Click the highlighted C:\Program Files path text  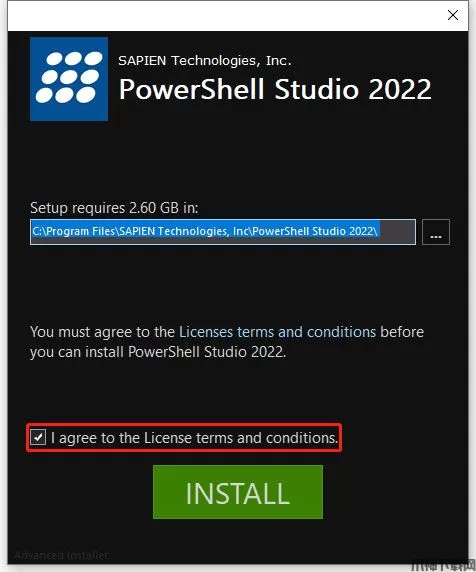(205, 231)
